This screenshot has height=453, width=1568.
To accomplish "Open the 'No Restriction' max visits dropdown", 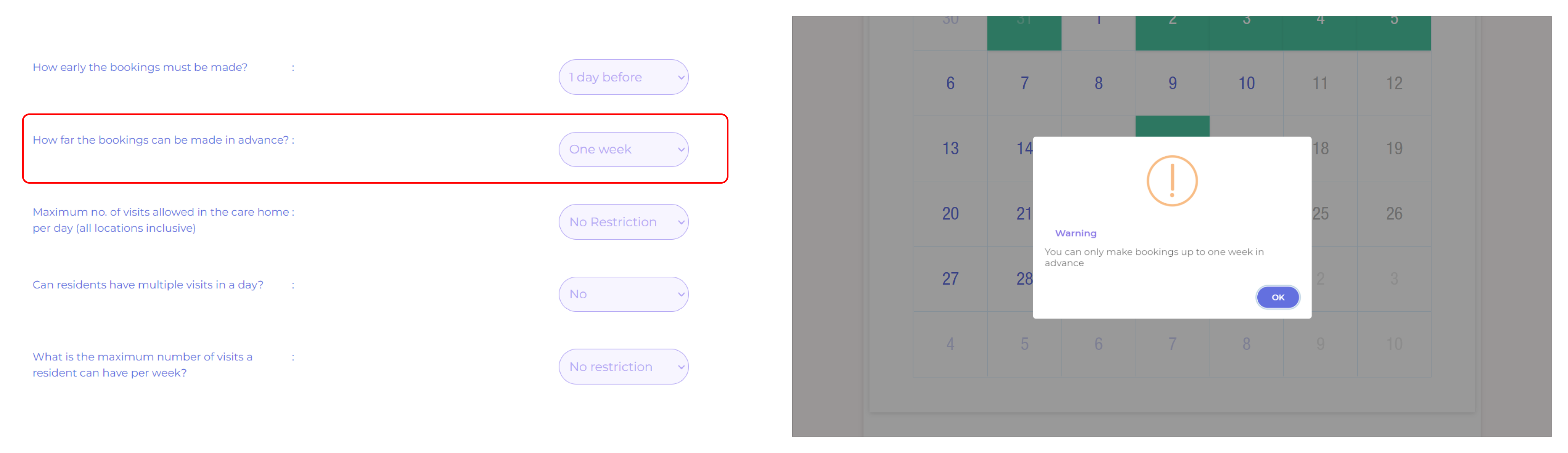I will coord(623,222).
